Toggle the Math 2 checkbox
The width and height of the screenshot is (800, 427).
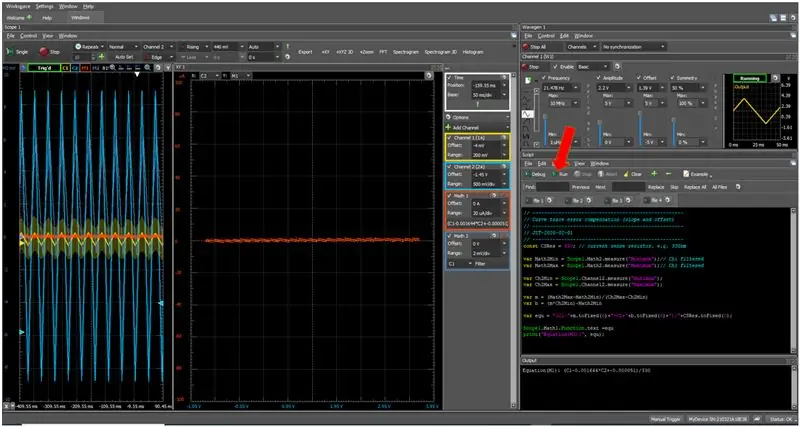(449, 236)
